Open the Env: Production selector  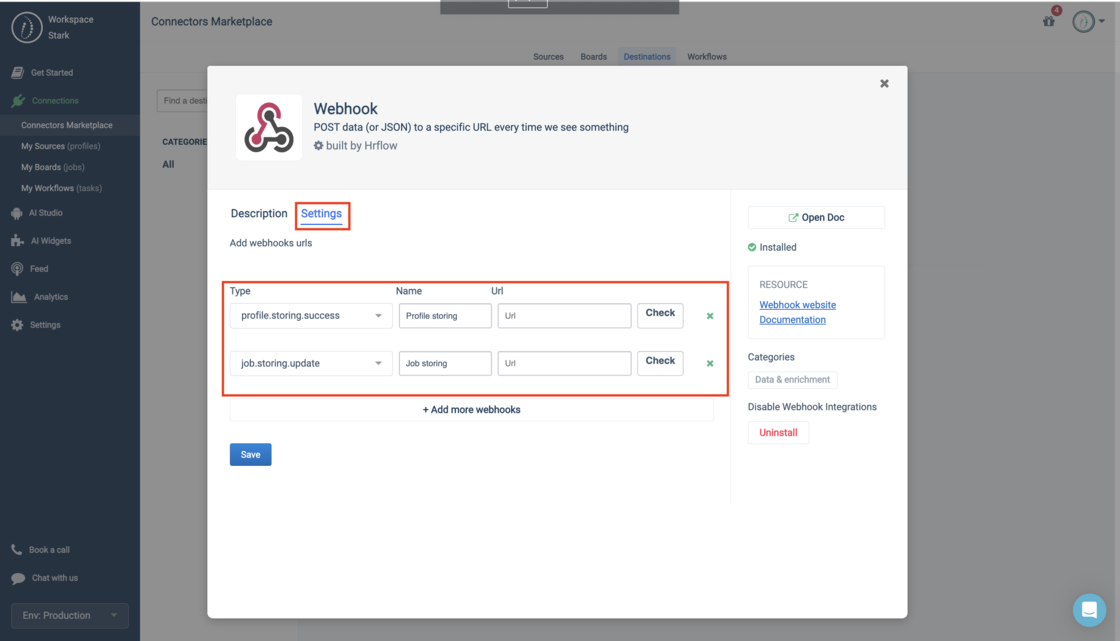click(x=70, y=615)
